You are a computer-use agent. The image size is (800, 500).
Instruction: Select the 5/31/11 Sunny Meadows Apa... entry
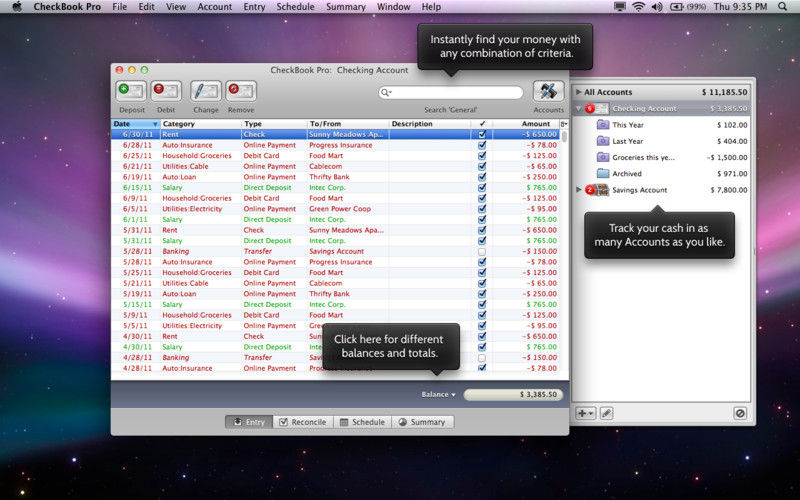coord(335,230)
